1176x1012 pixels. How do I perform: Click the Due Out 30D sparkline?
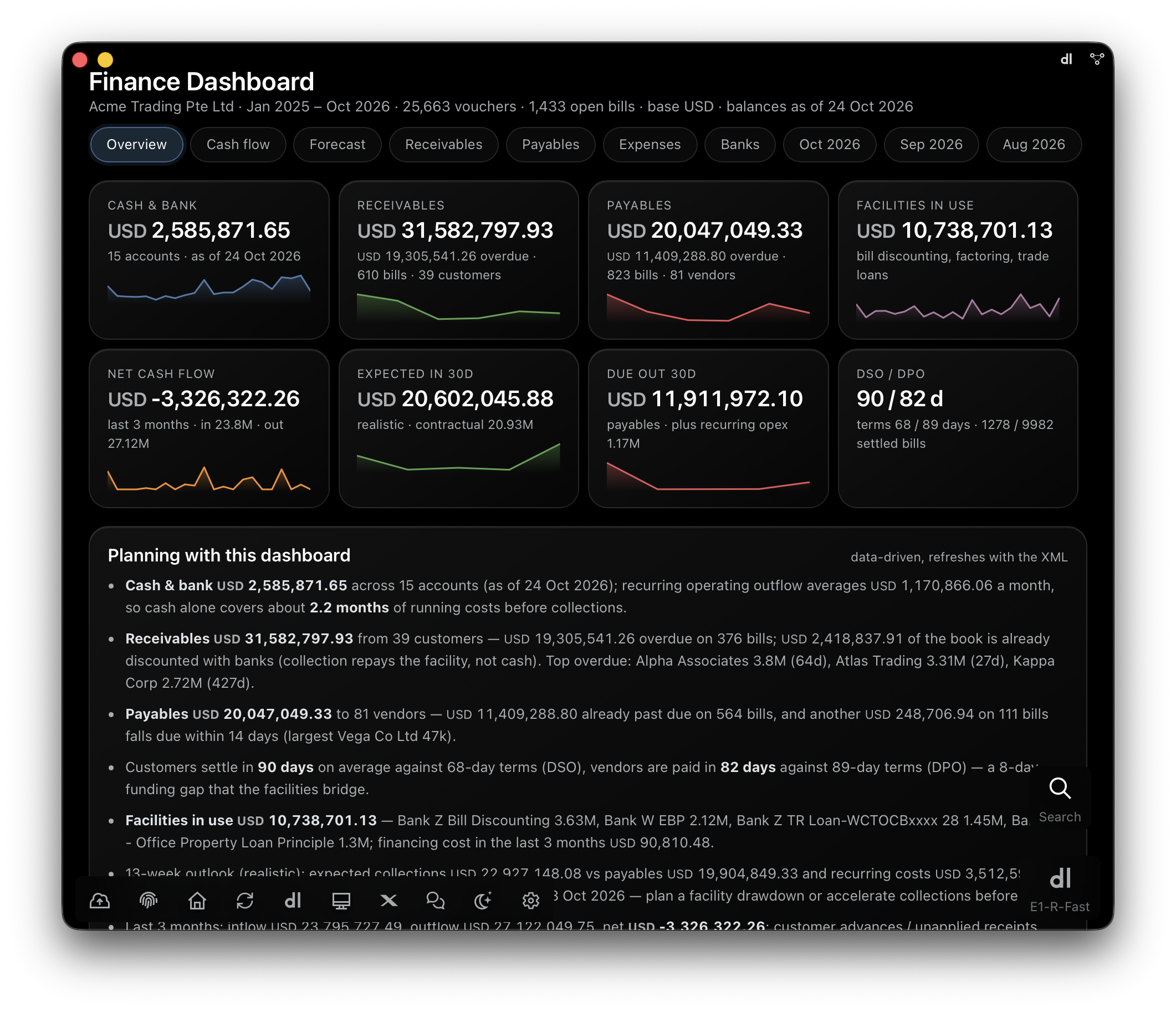point(708,476)
